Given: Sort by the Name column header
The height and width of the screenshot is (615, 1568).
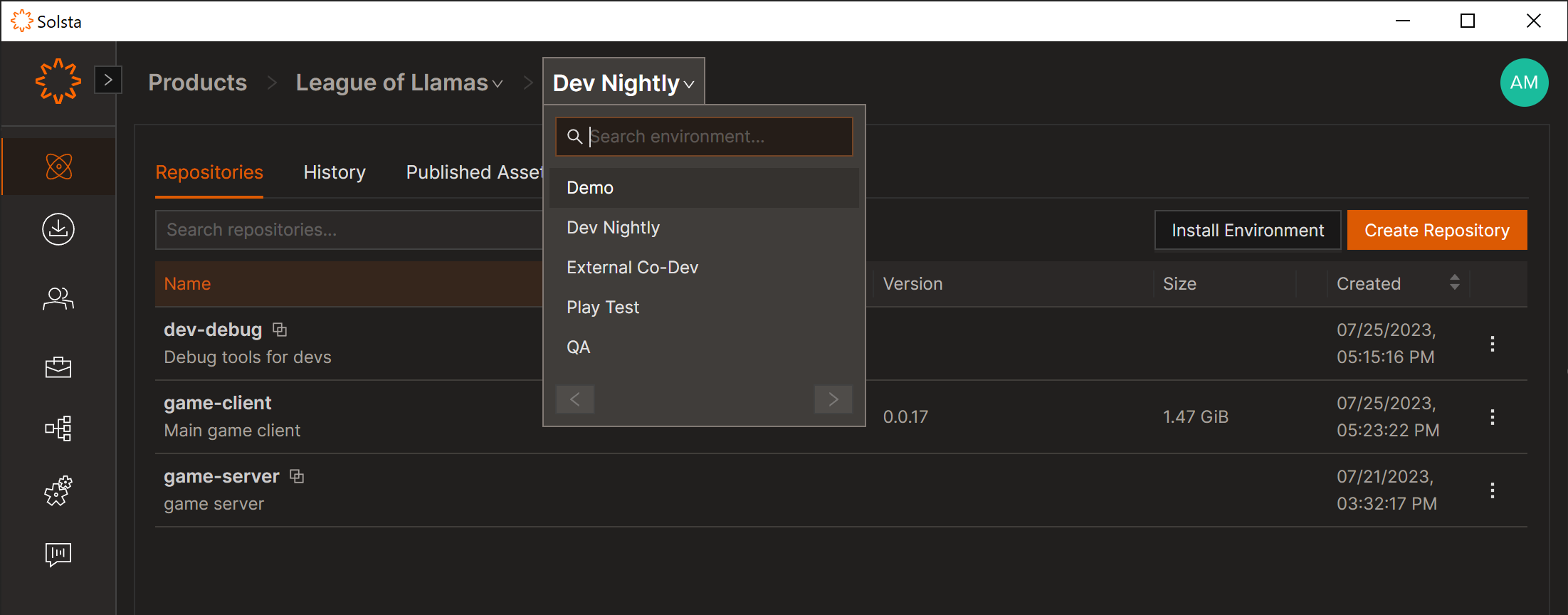Looking at the screenshot, I should click(x=187, y=284).
